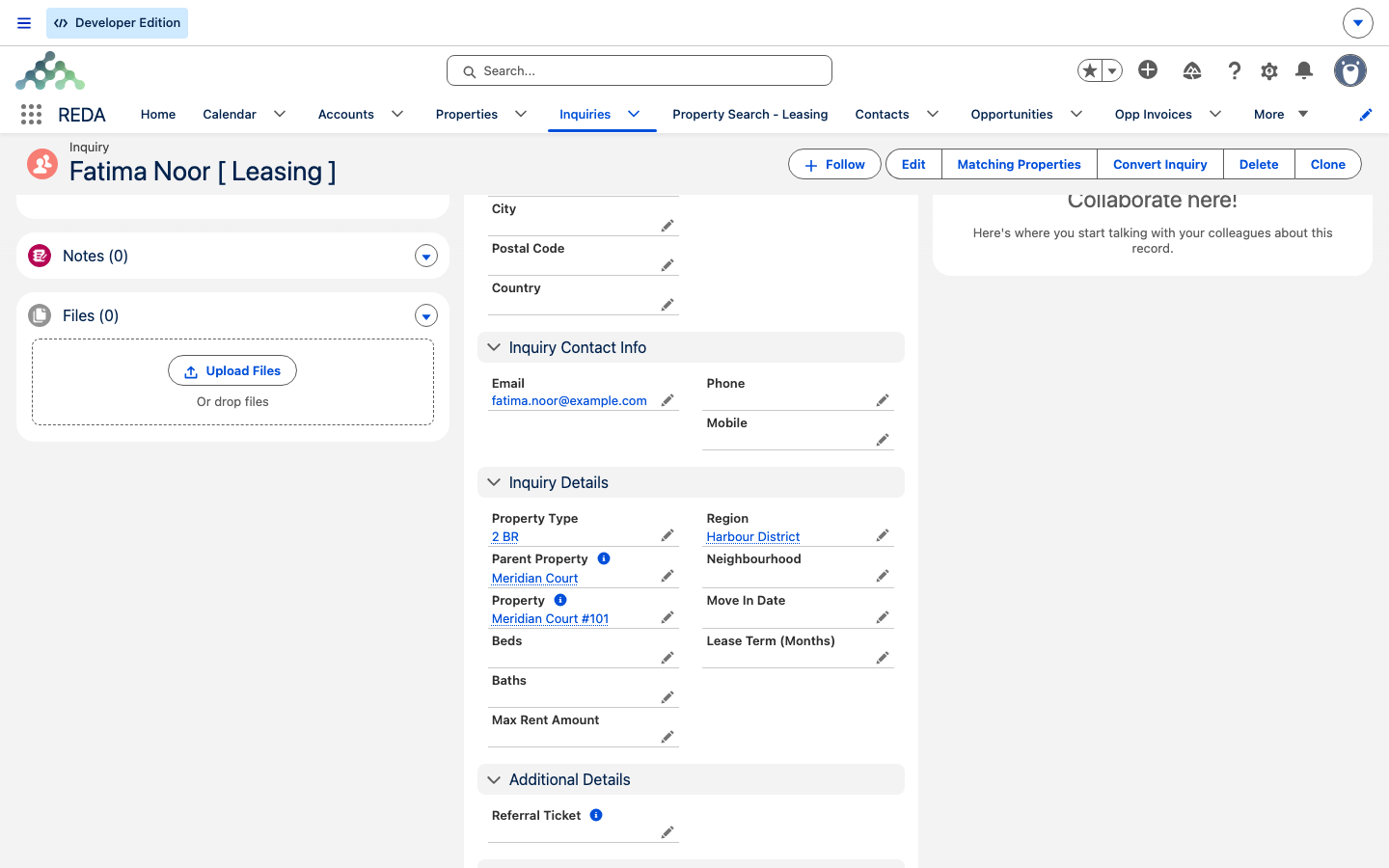Show Parent Property info tooltip icon

[x=604, y=558]
